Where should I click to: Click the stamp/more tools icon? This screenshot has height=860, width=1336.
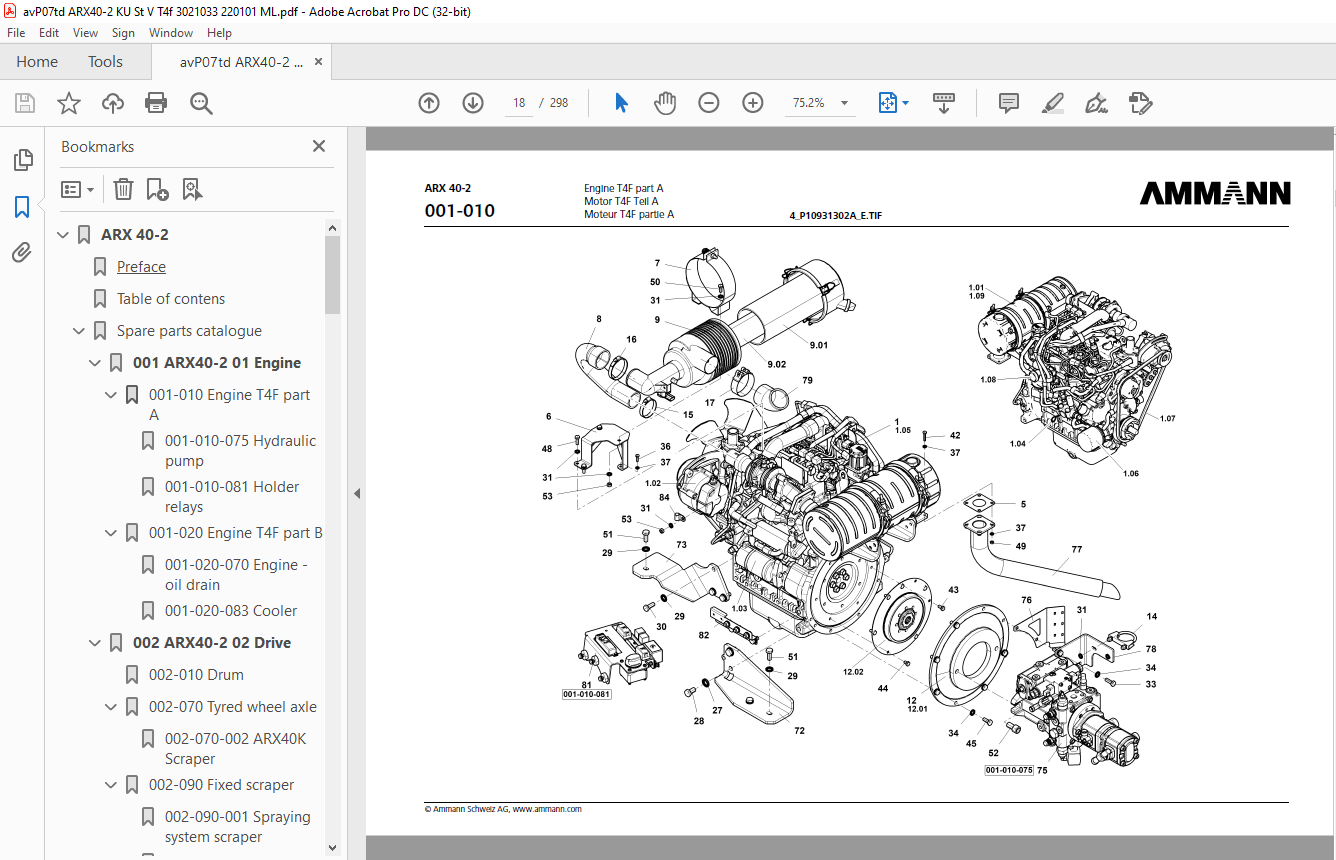[1140, 103]
